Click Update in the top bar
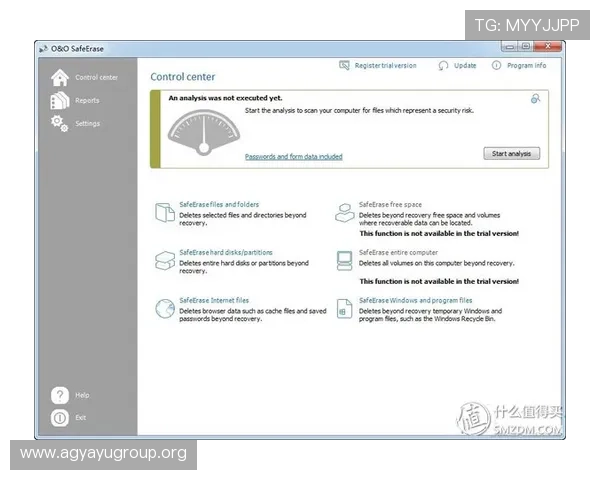This screenshot has height=480, width=600. click(x=464, y=66)
